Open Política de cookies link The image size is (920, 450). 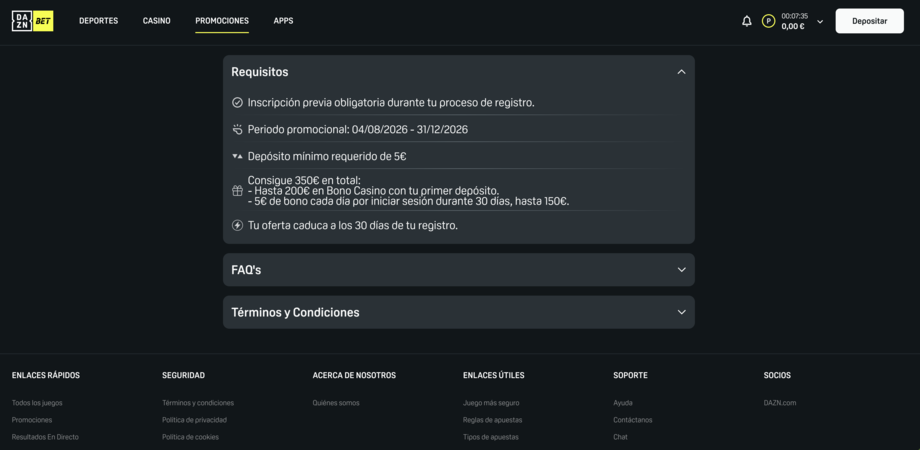point(190,437)
